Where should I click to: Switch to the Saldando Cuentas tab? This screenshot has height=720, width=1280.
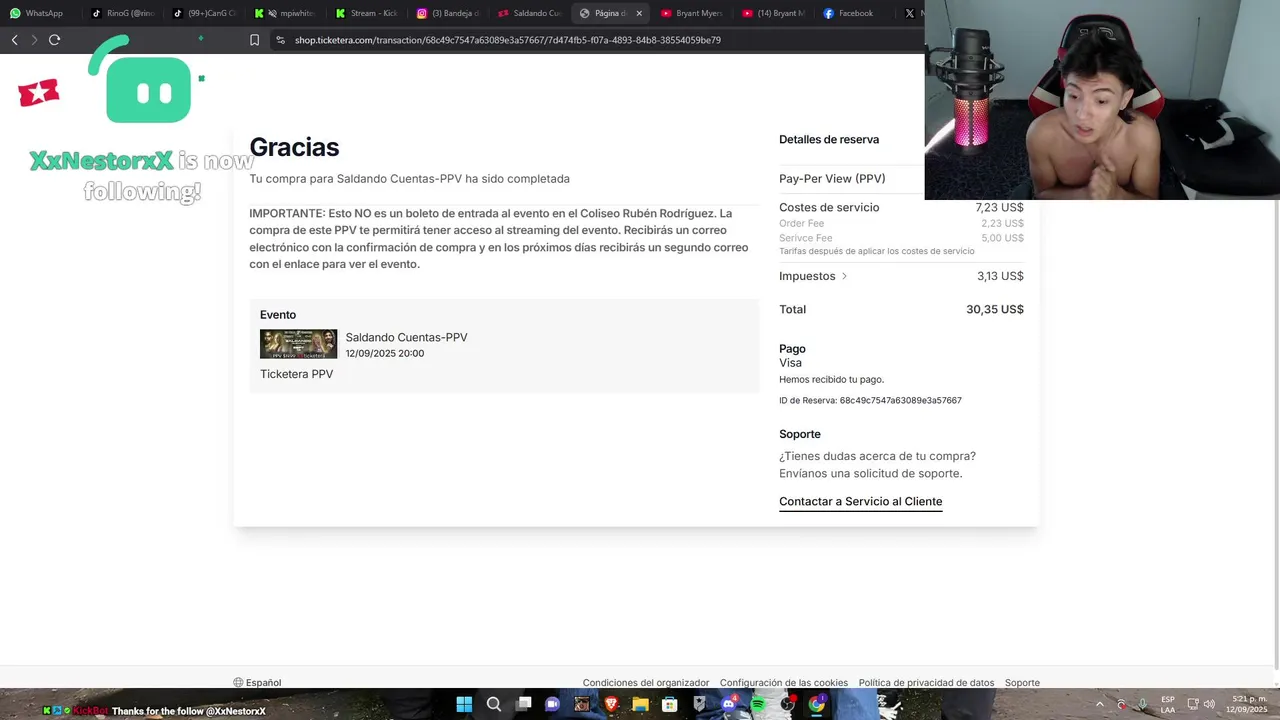pos(530,13)
